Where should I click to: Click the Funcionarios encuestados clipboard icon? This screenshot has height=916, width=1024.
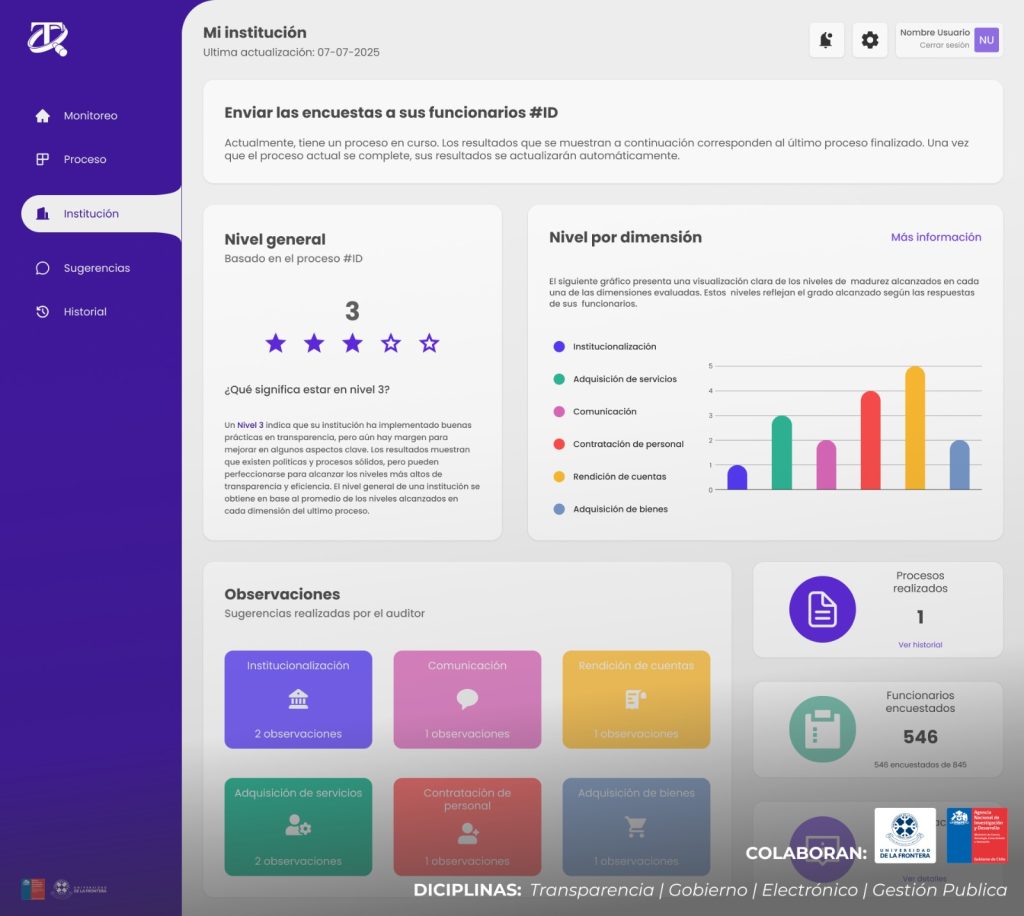coord(822,729)
